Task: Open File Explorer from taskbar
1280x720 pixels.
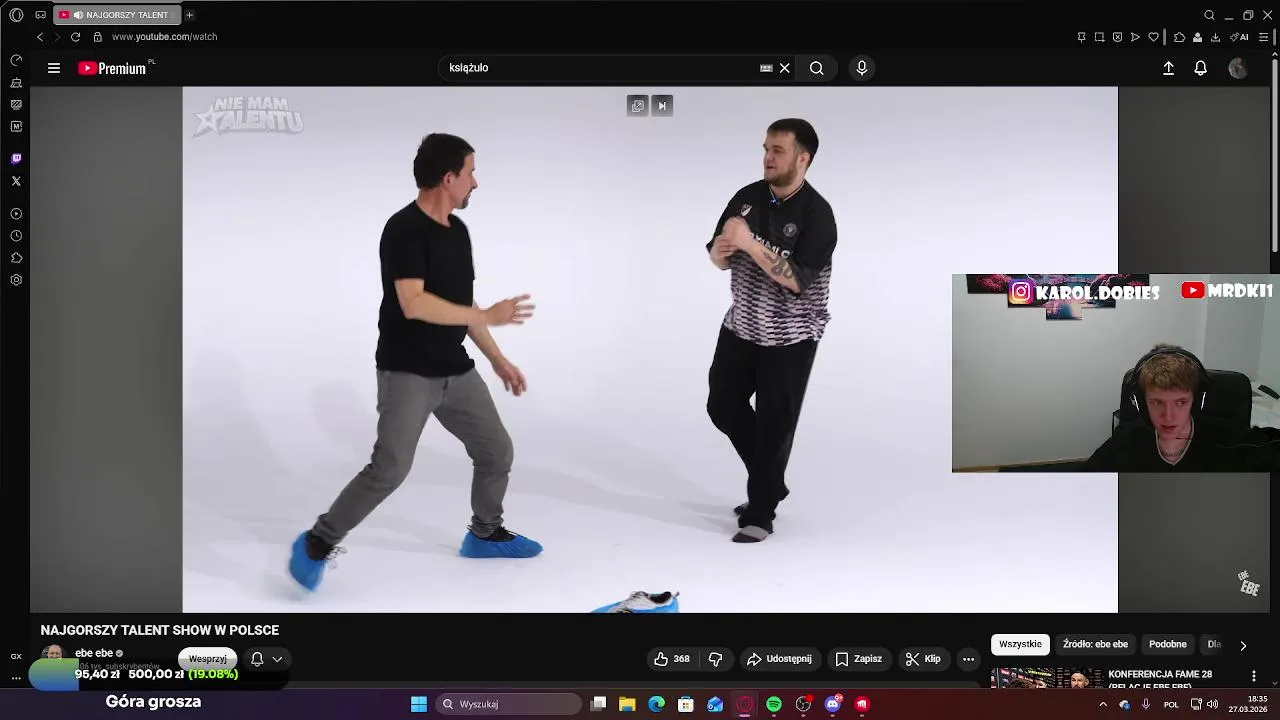Action: tap(627, 704)
